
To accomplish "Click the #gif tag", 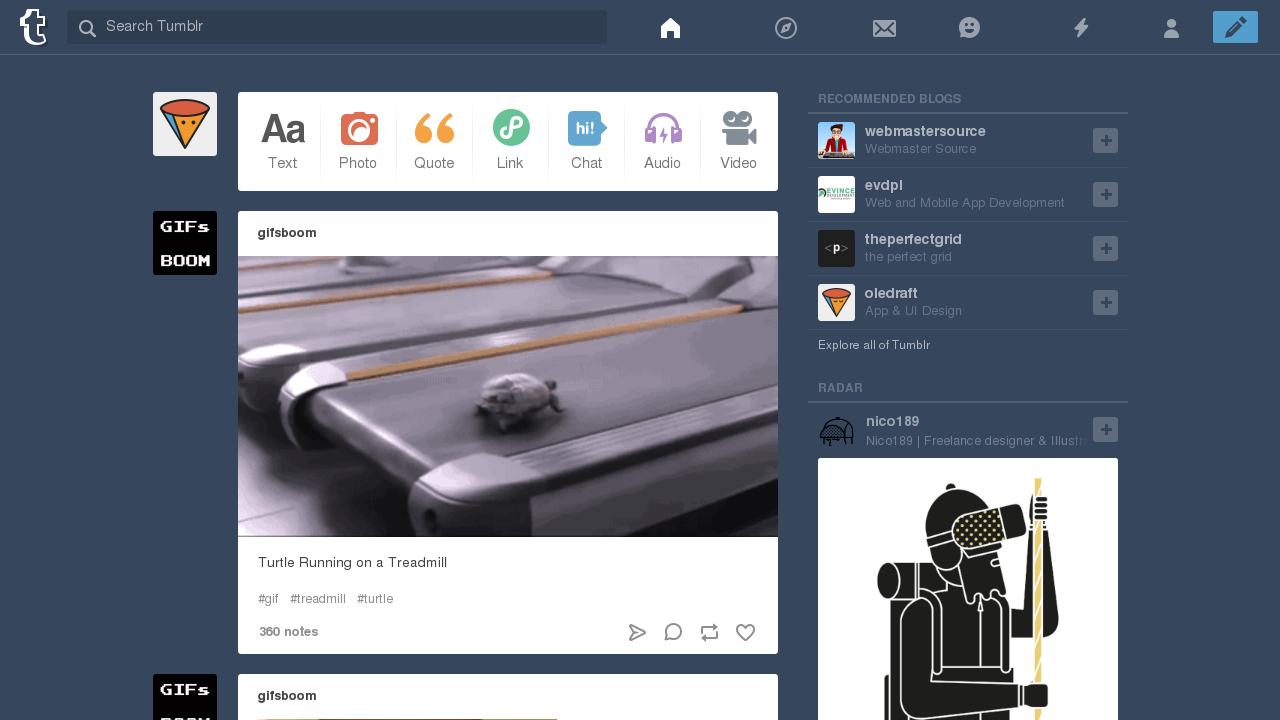I will 268,599.
